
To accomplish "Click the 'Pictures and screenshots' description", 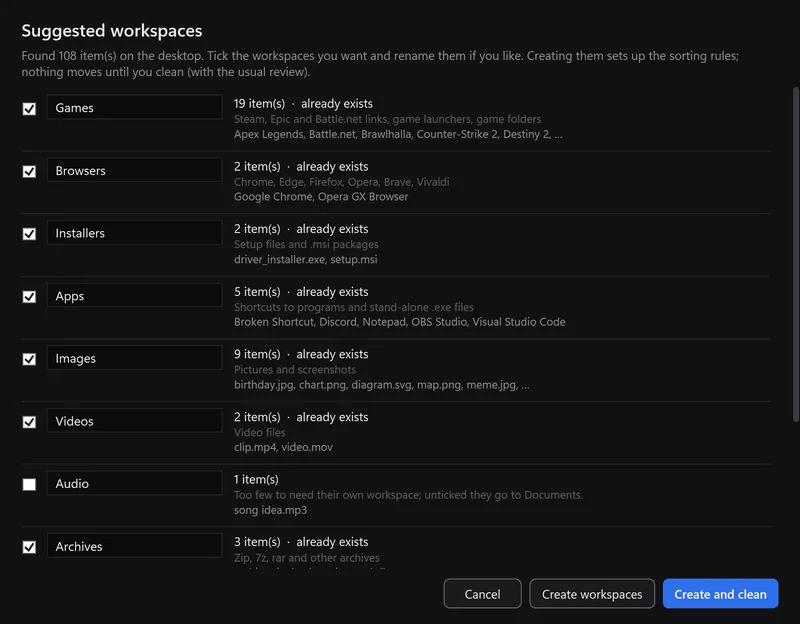I will tap(295, 369).
